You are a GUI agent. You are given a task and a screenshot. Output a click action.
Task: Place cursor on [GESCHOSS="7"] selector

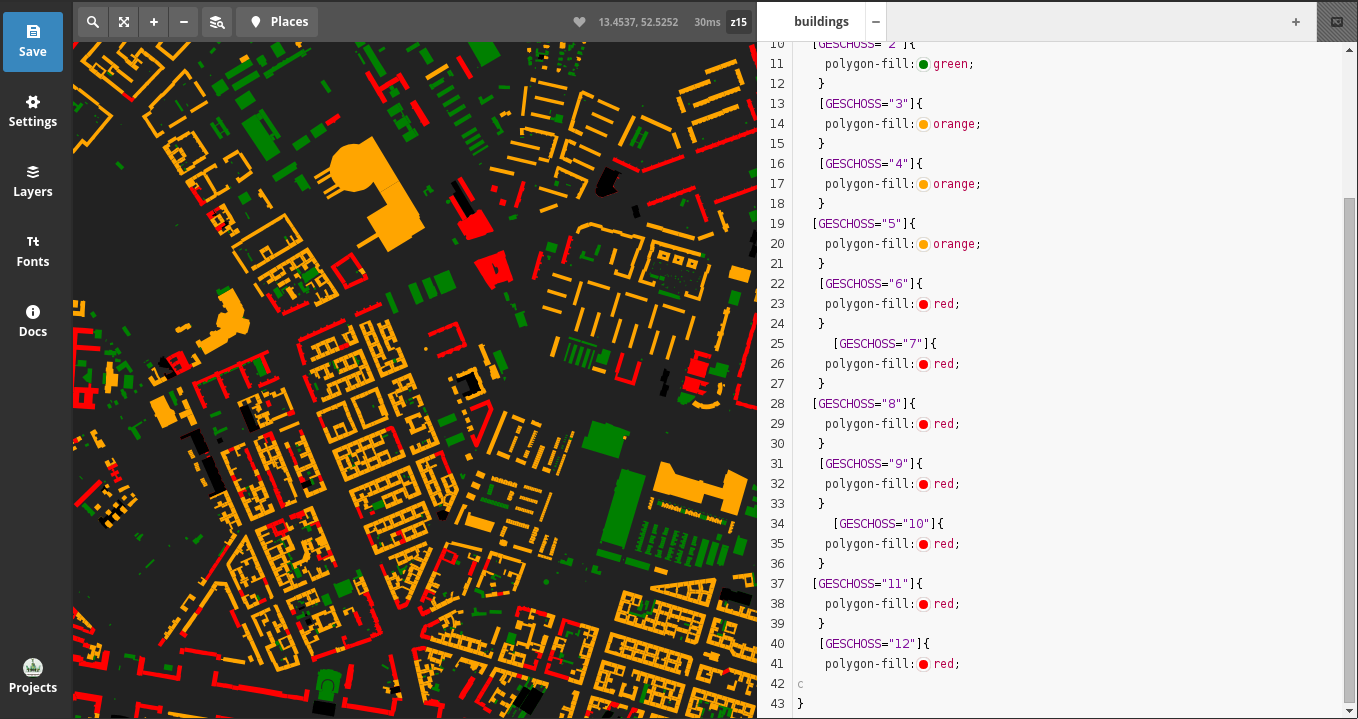881,344
